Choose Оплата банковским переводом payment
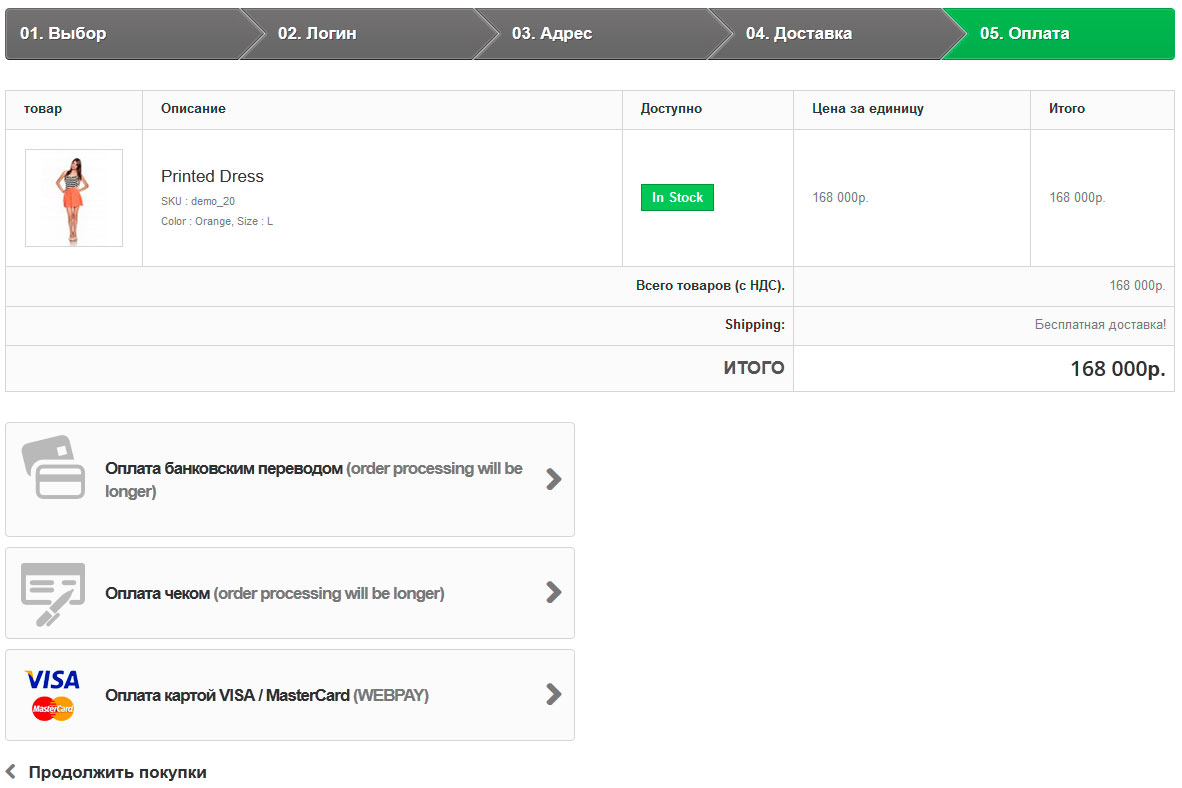The image size is (1182, 788). click(224, 469)
